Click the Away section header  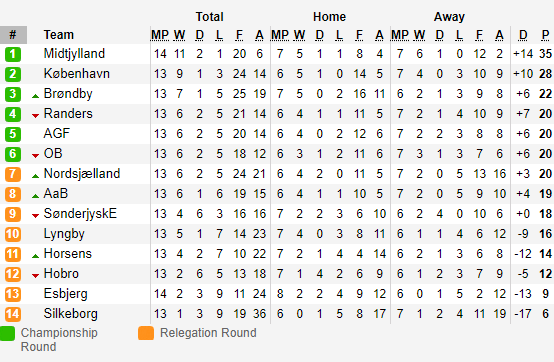[x=449, y=17]
